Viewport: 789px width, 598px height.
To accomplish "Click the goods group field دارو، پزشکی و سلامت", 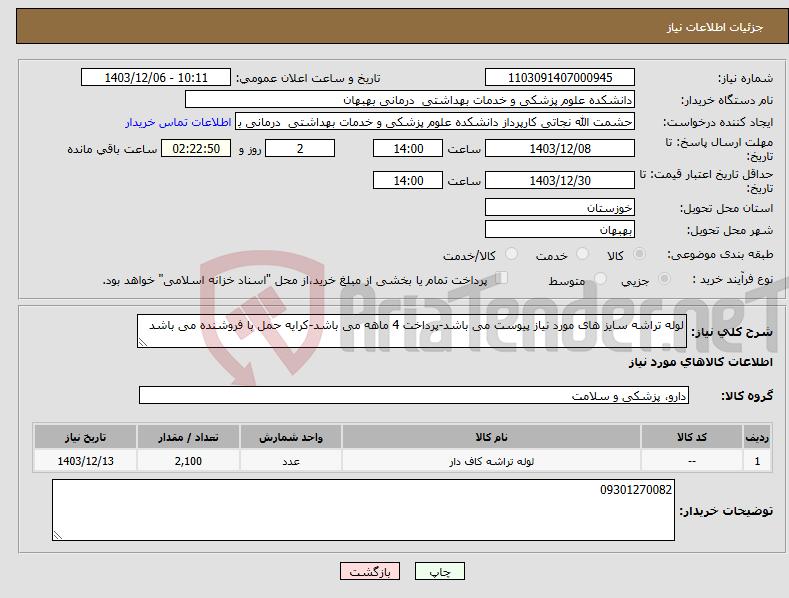I will click(x=414, y=396).
